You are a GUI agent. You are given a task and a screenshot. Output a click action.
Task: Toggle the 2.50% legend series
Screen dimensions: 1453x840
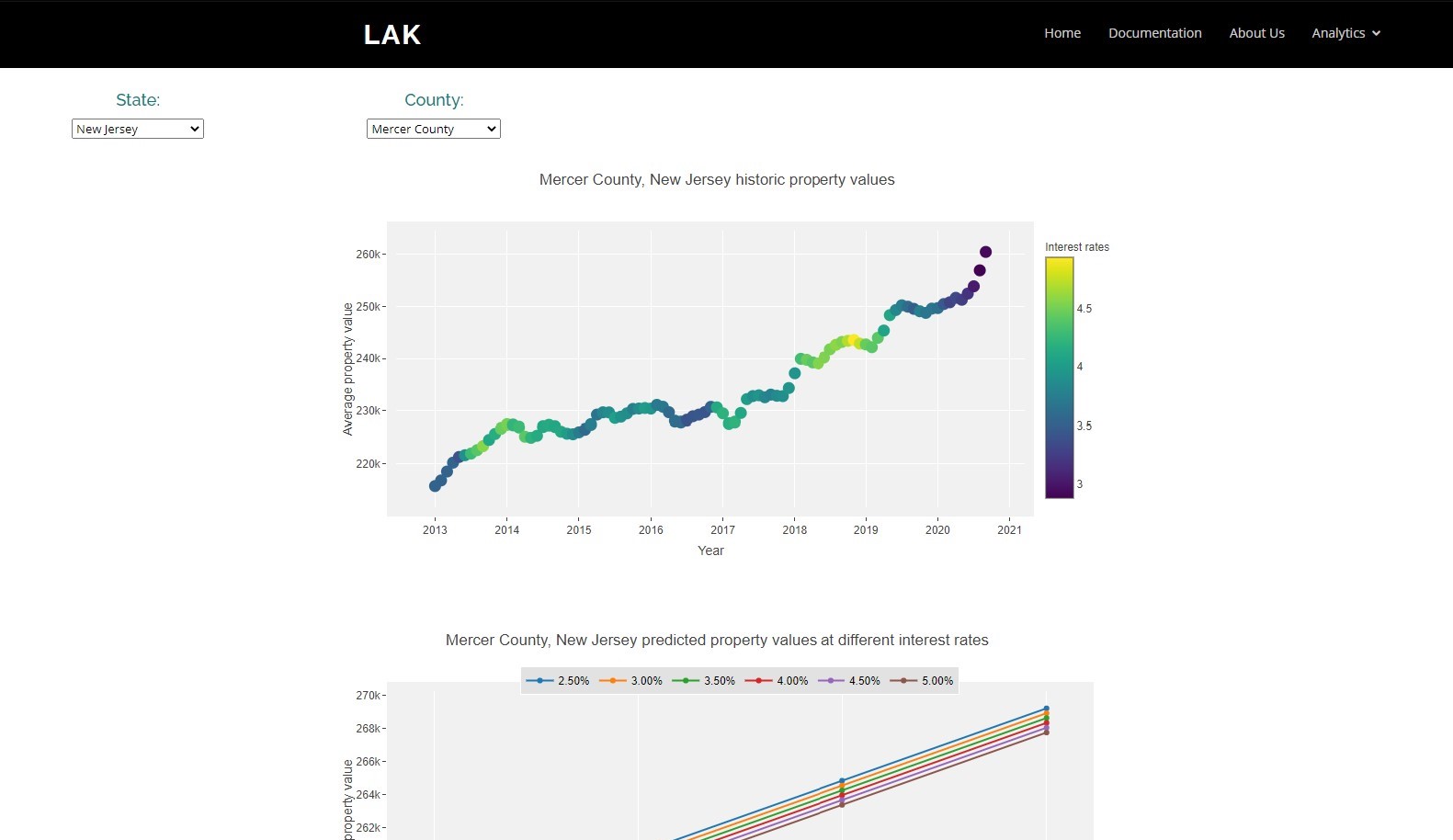click(558, 681)
